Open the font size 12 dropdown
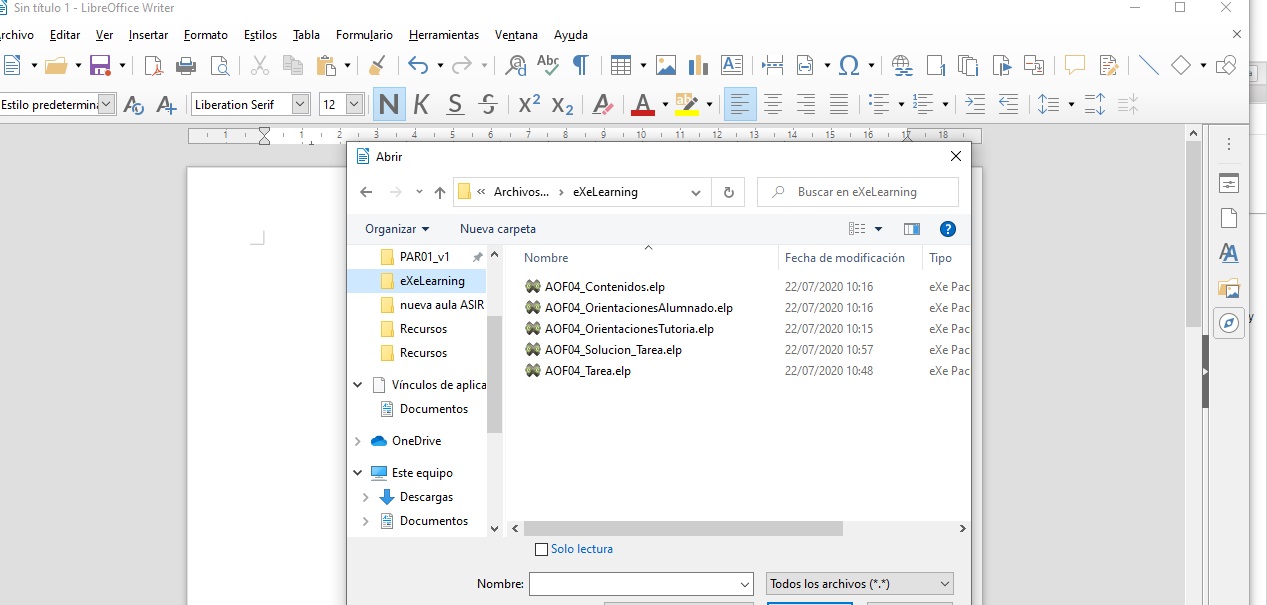The image size is (1267, 605). [x=354, y=104]
